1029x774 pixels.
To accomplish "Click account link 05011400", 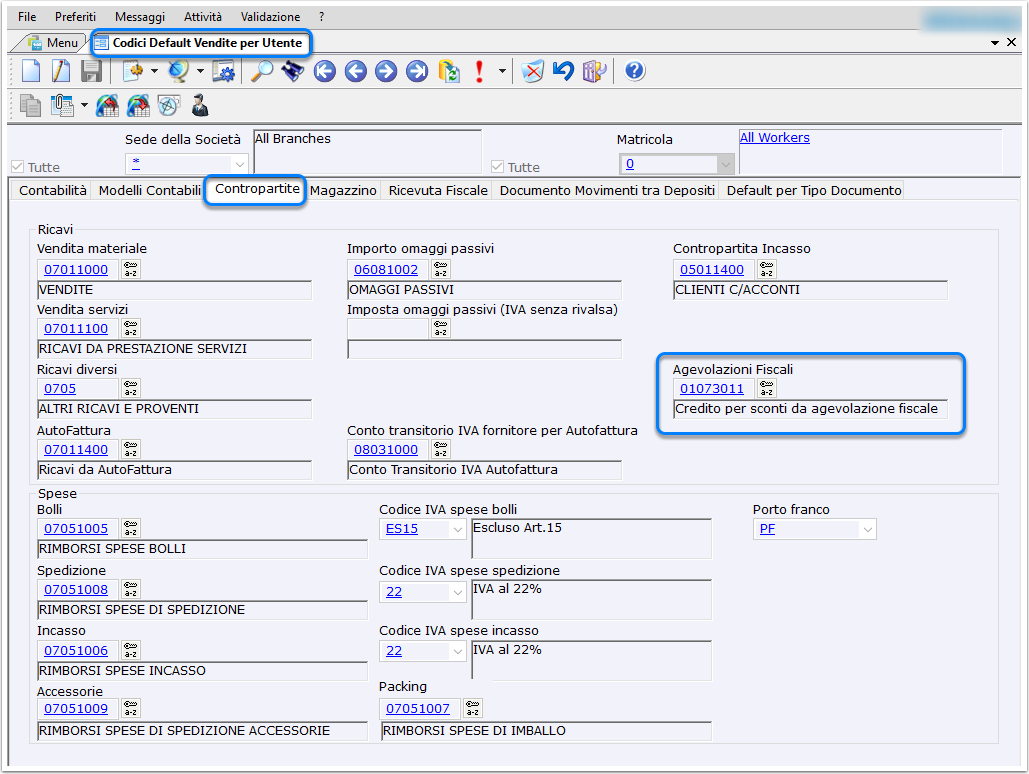I will pyautogui.click(x=712, y=270).
